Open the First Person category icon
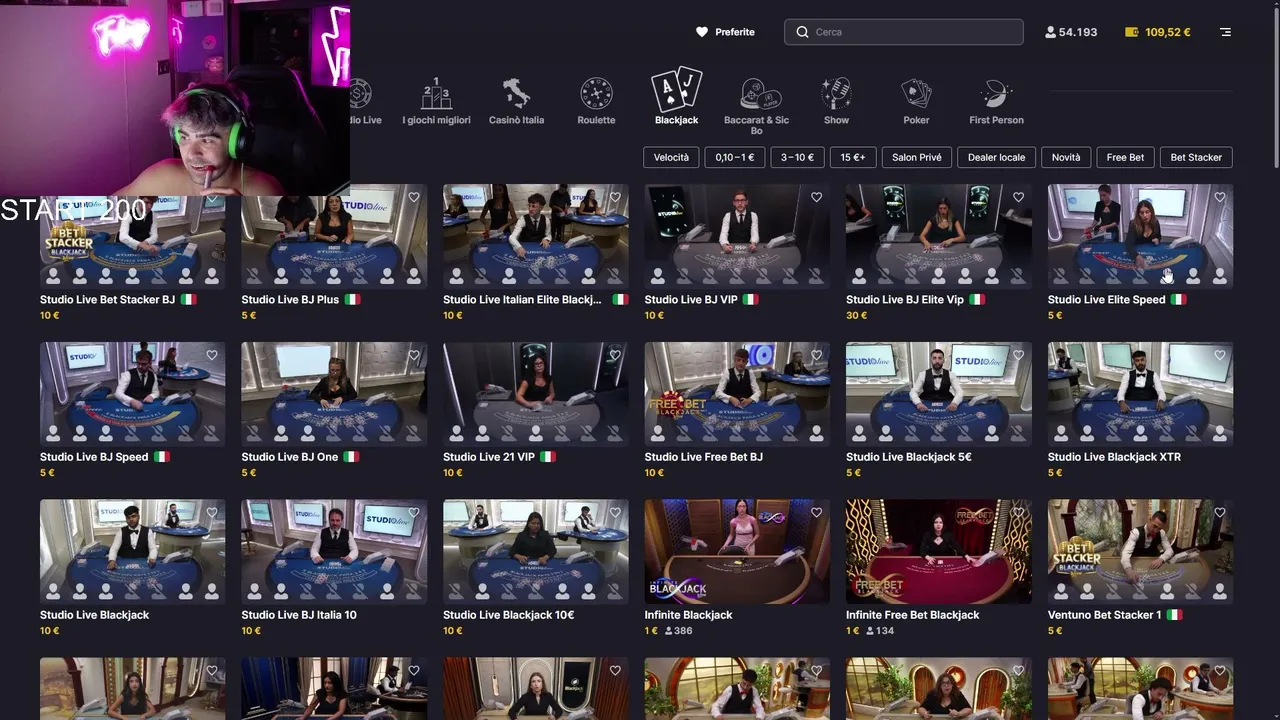This screenshot has height=720, width=1280. [x=996, y=94]
